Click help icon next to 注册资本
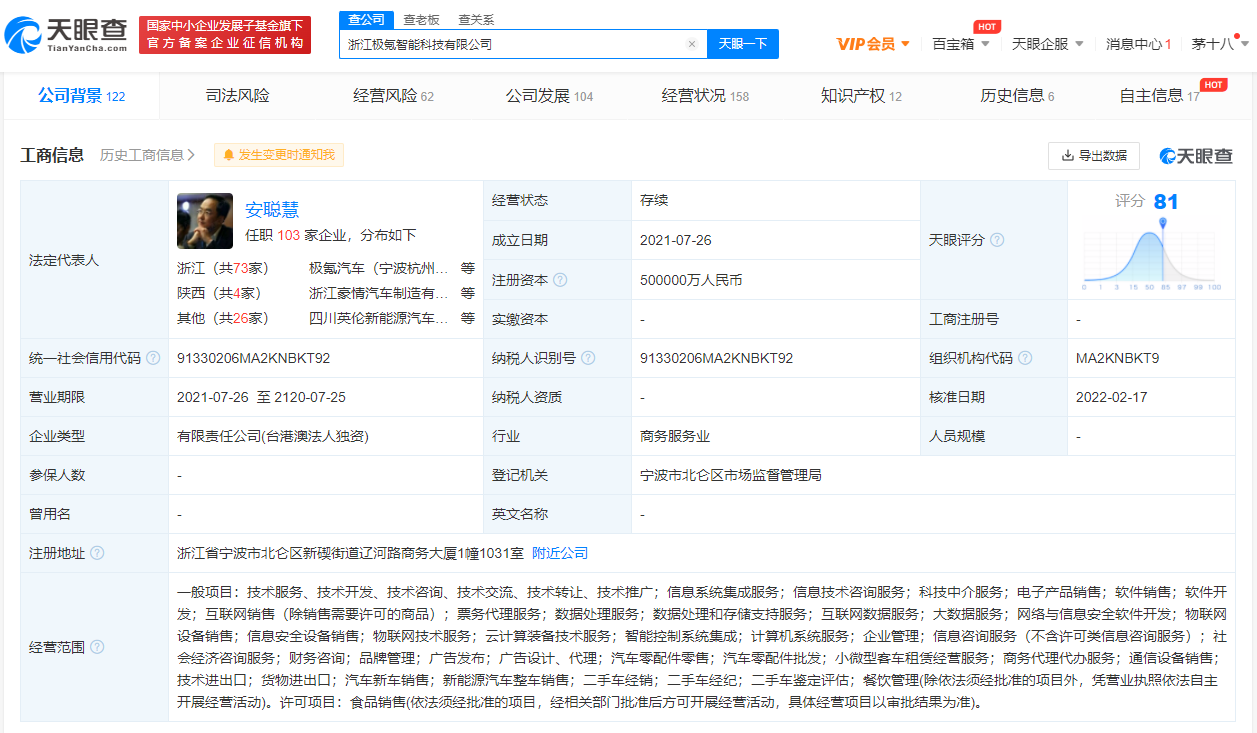This screenshot has width=1257, height=733. pos(560,280)
